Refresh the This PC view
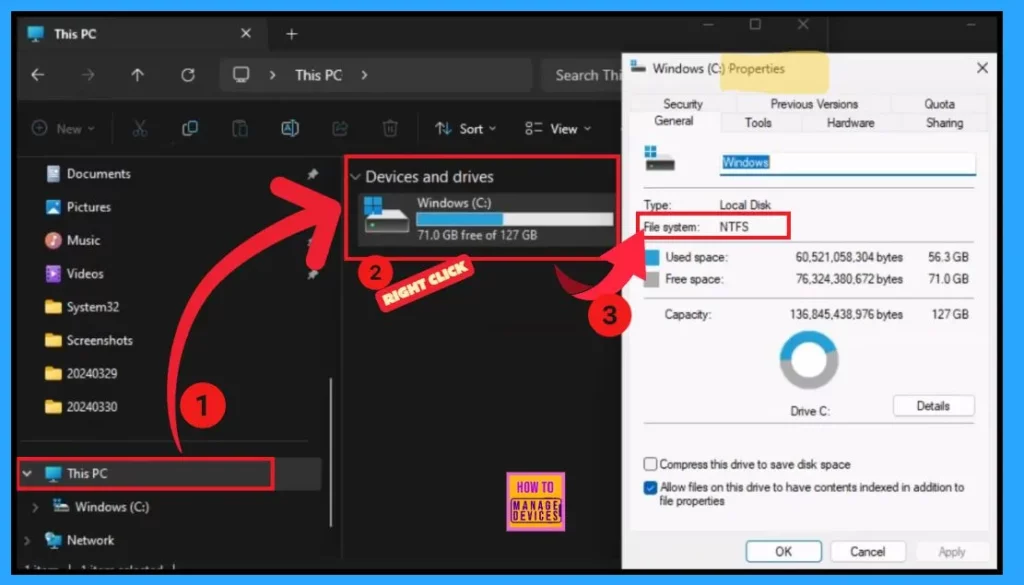The height and width of the screenshot is (585, 1024). [x=188, y=75]
